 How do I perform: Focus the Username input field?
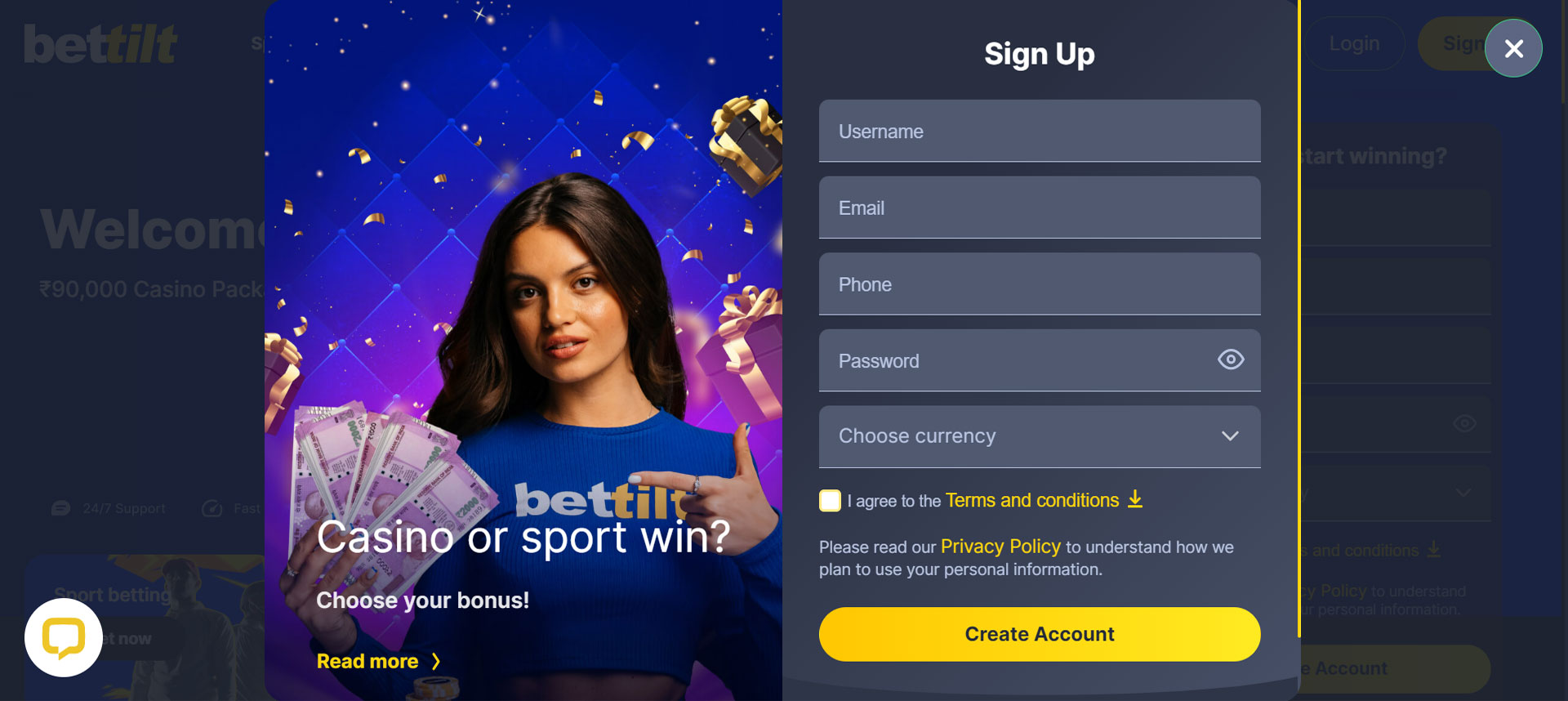click(x=1040, y=131)
